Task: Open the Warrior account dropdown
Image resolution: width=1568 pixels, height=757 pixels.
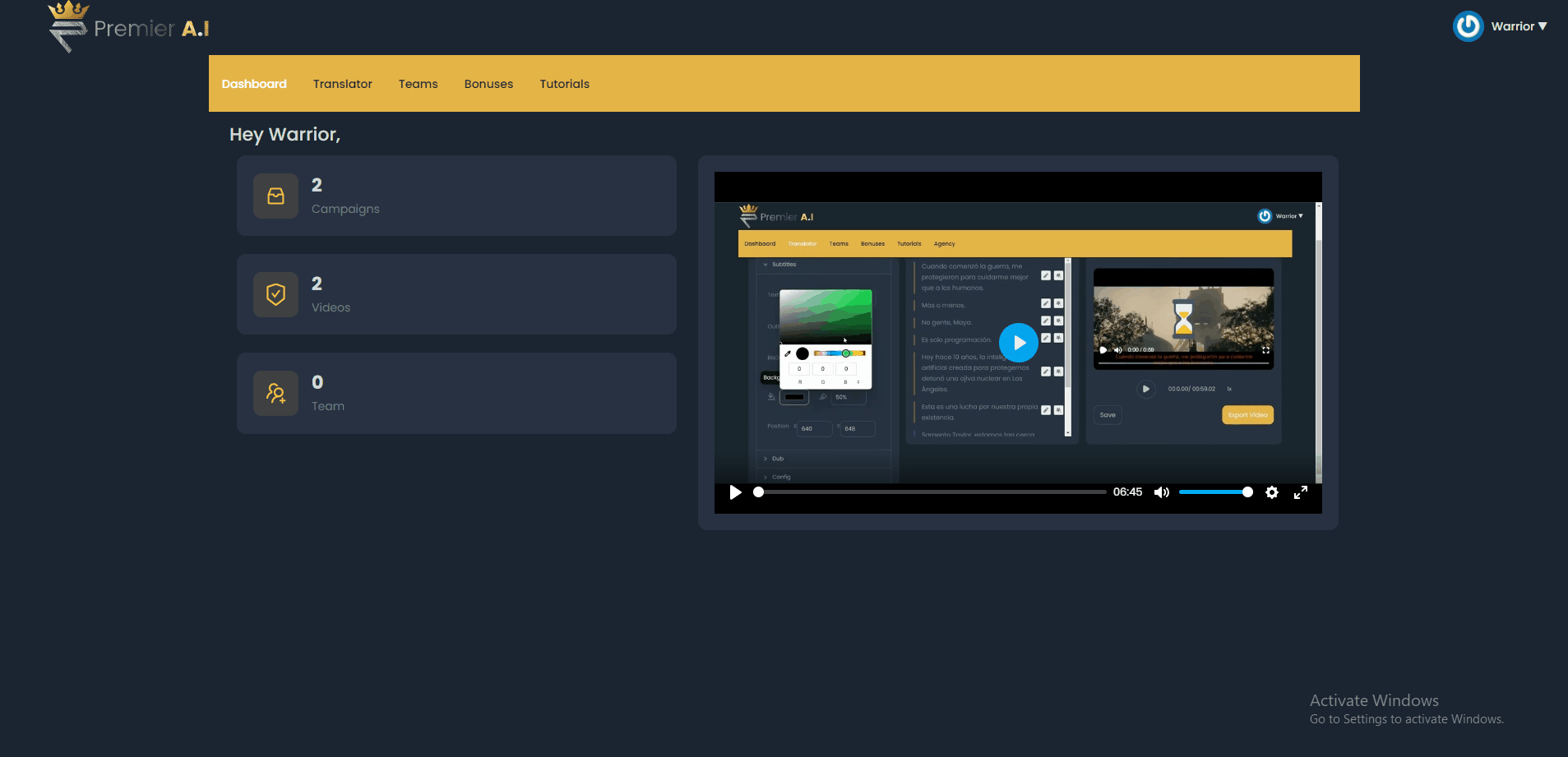Action: coord(1519,26)
